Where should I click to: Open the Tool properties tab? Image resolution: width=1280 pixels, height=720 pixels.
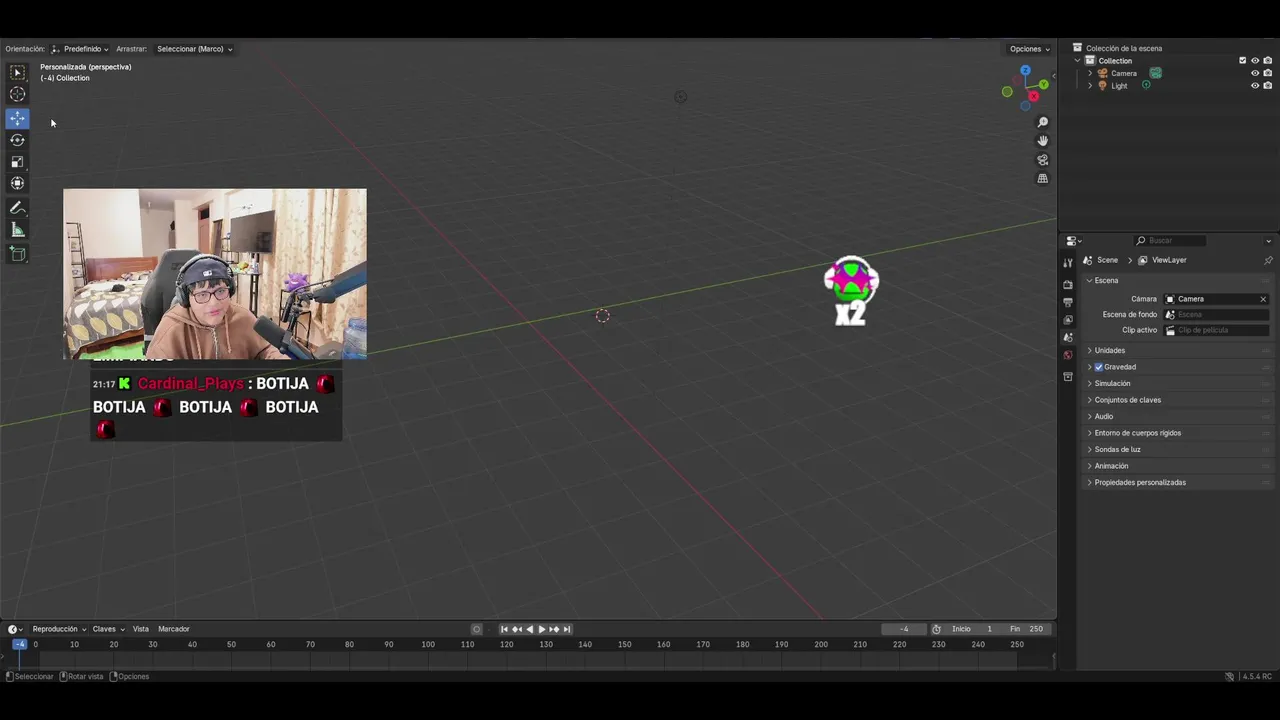tap(1067, 262)
